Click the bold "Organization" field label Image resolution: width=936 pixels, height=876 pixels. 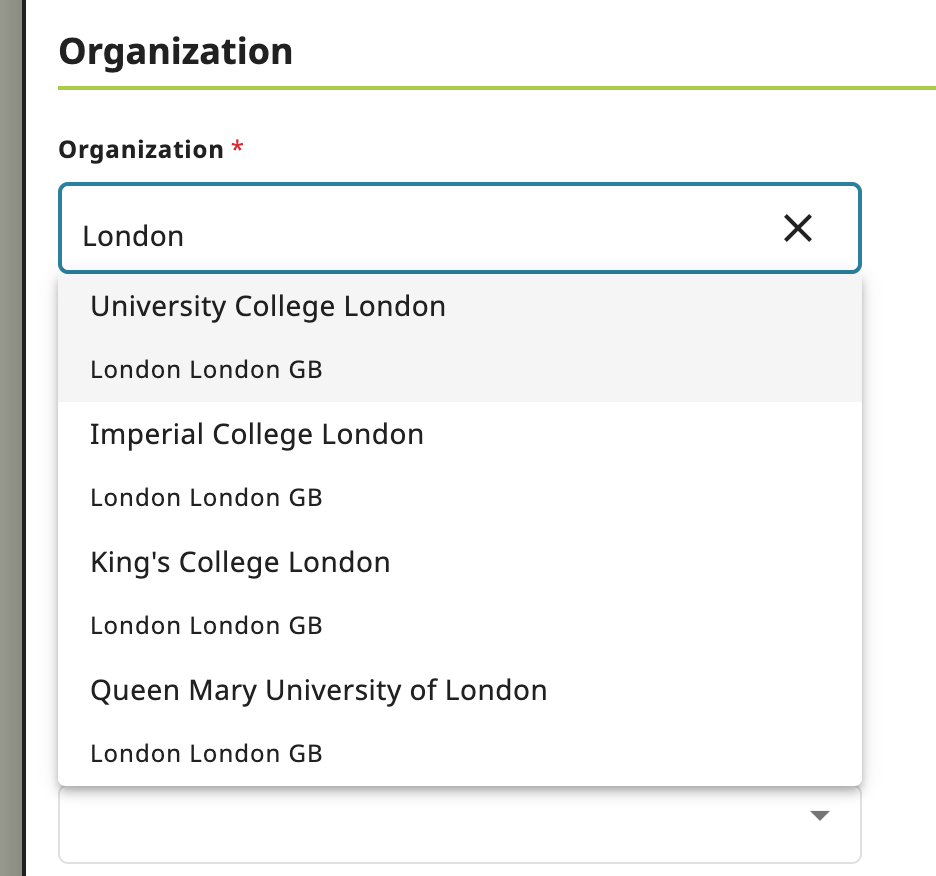141,150
